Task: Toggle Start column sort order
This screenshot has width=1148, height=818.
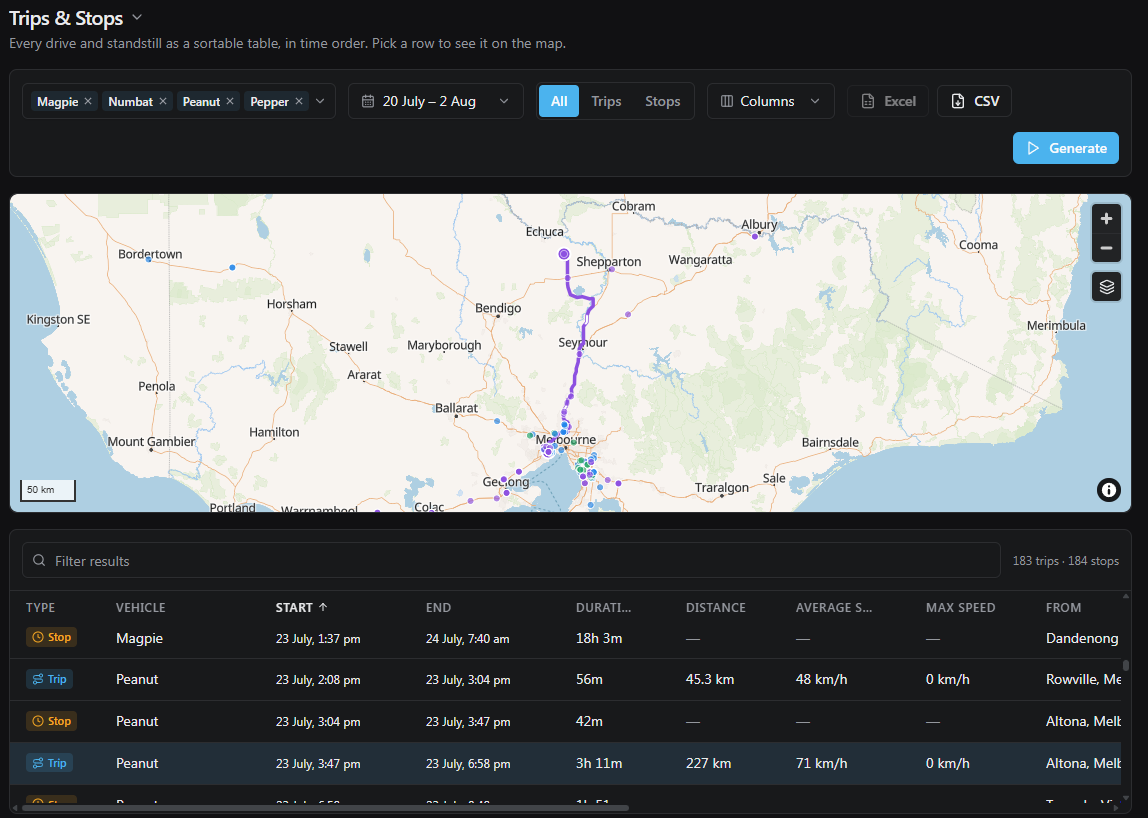Action: tap(302, 607)
